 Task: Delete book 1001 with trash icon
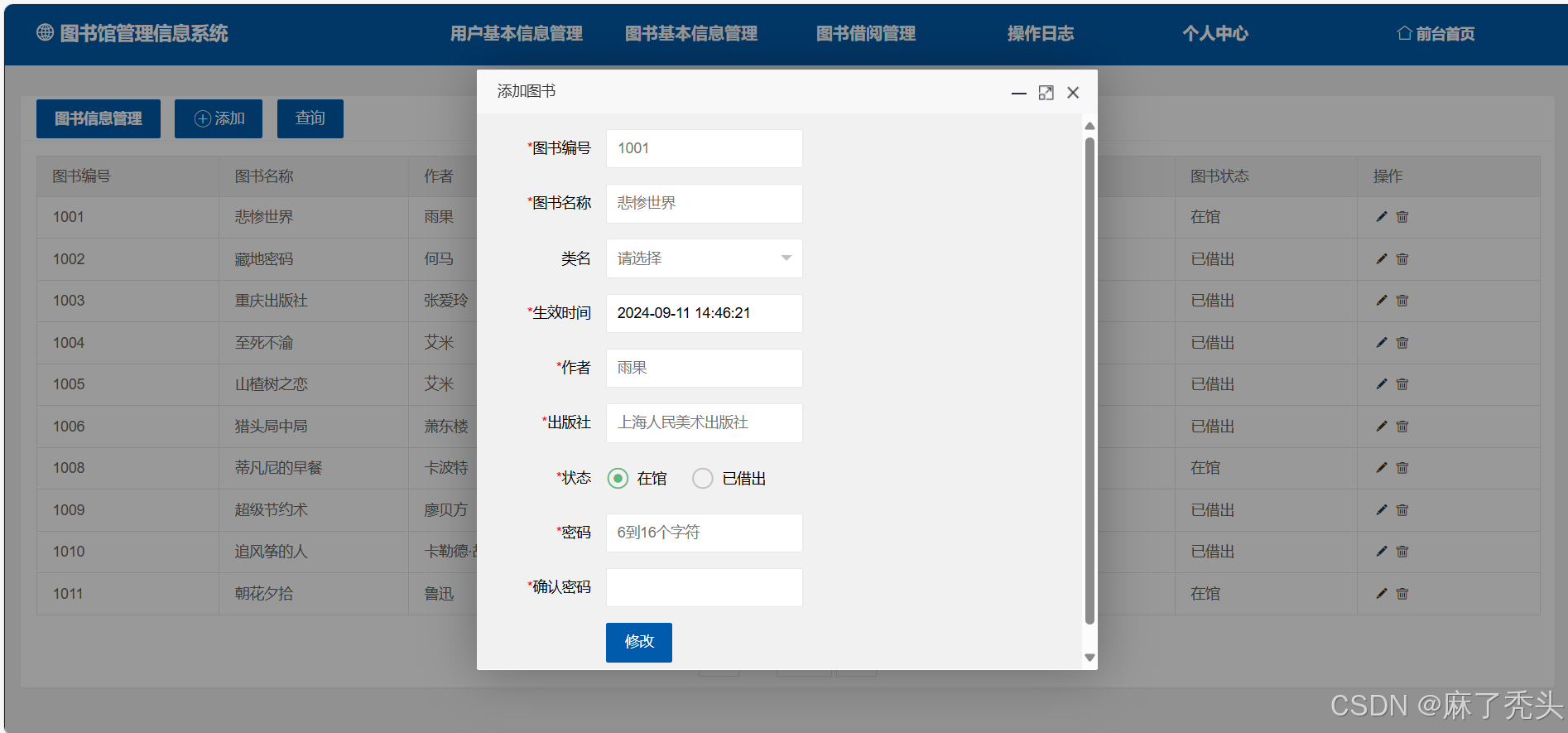pyautogui.click(x=1402, y=217)
